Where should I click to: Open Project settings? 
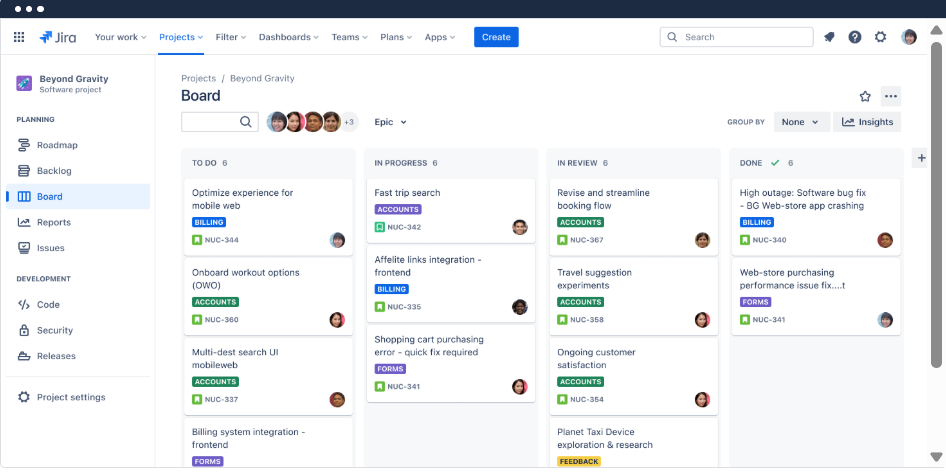click(x=78, y=397)
